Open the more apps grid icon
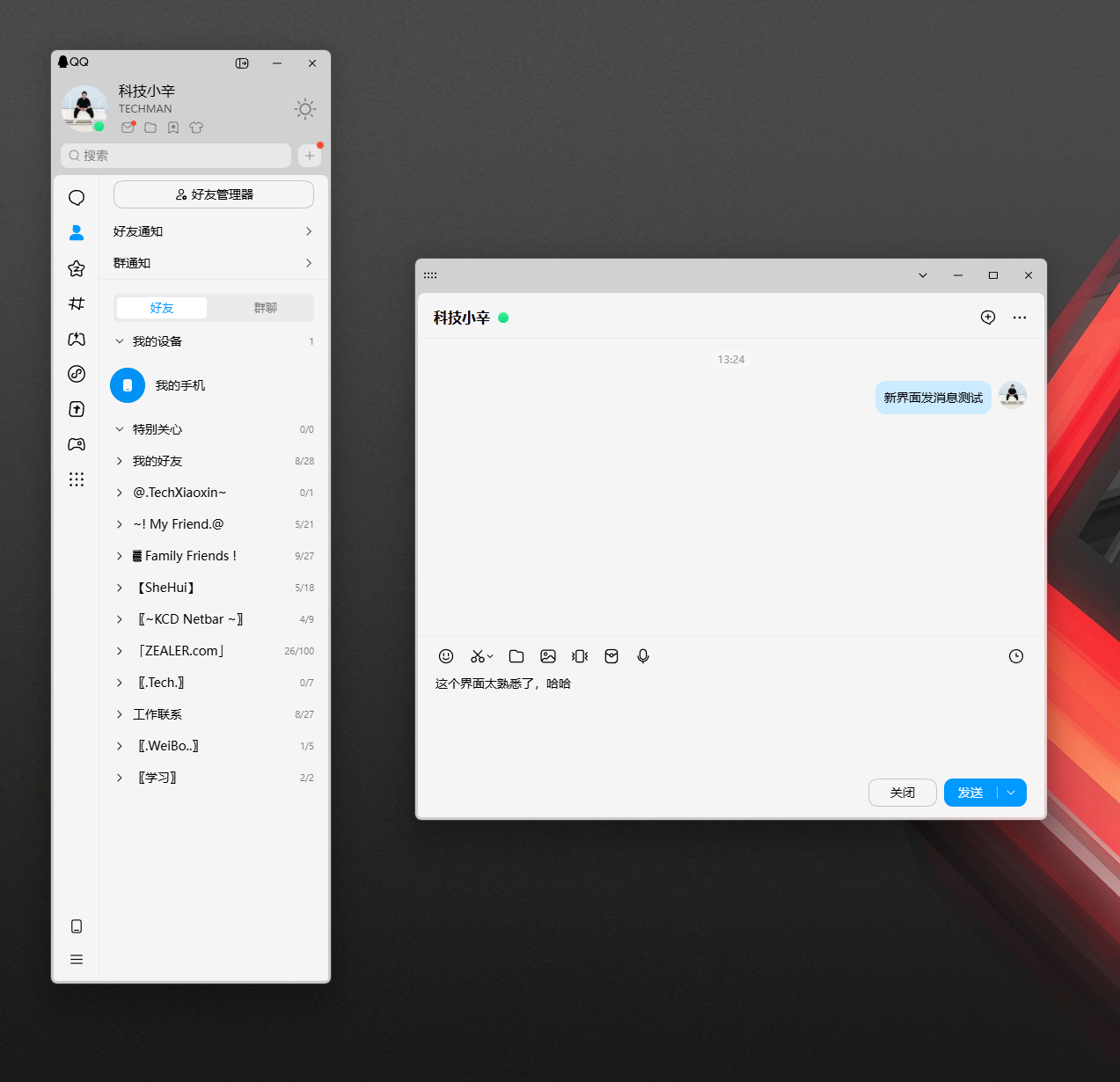 (77, 479)
